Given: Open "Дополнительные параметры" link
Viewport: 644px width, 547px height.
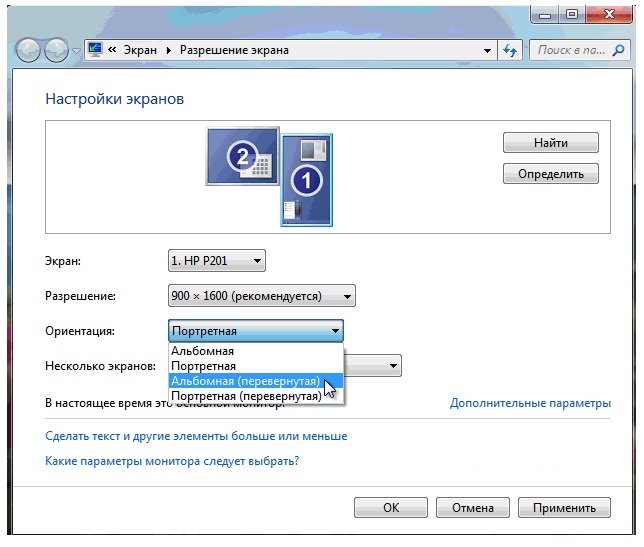Looking at the screenshot, I should (x=530, y=403).
